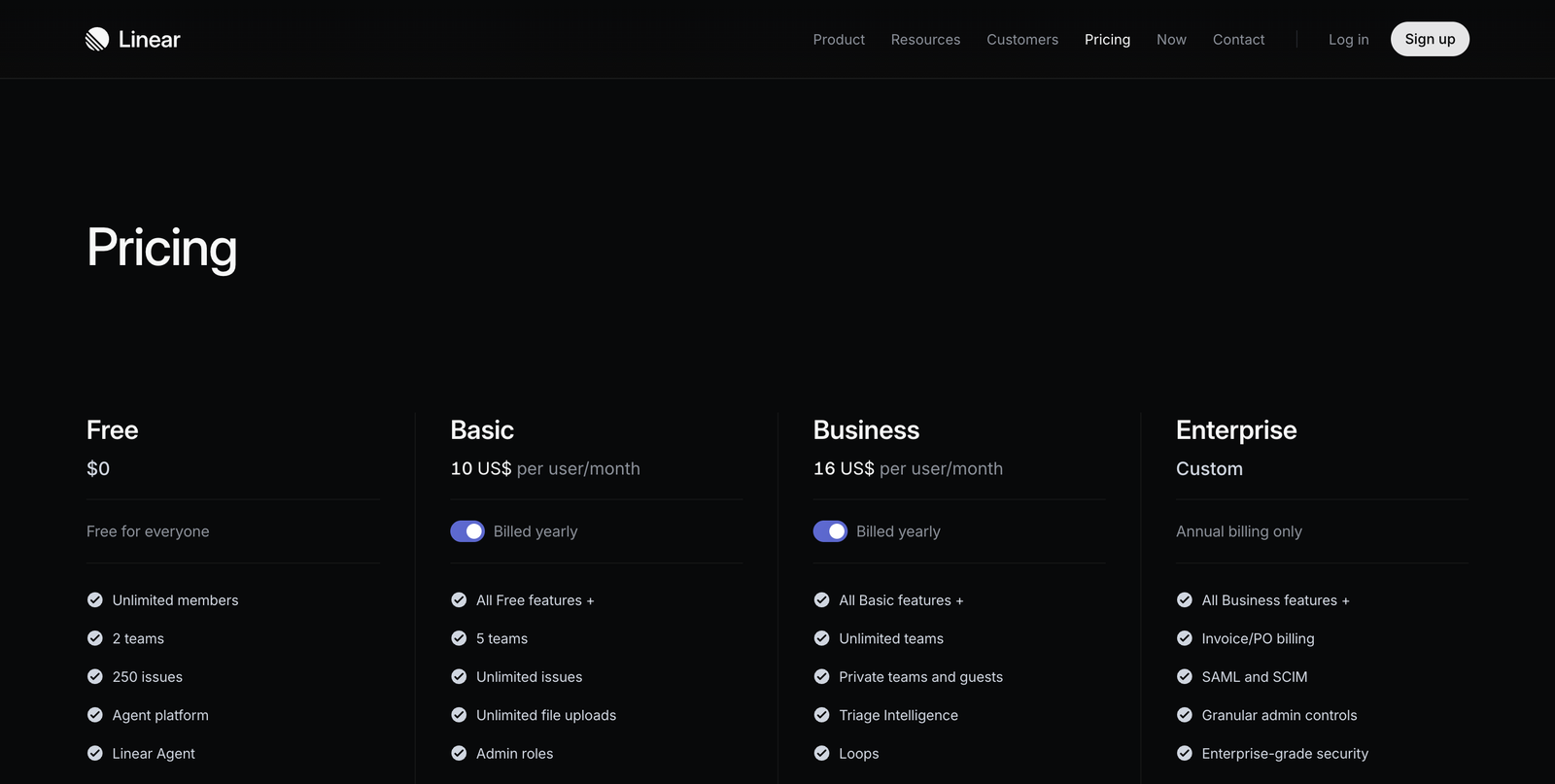Click the SAML and SCIM feature text
Screen dimensions: 1555x784
pos(1255,677)
